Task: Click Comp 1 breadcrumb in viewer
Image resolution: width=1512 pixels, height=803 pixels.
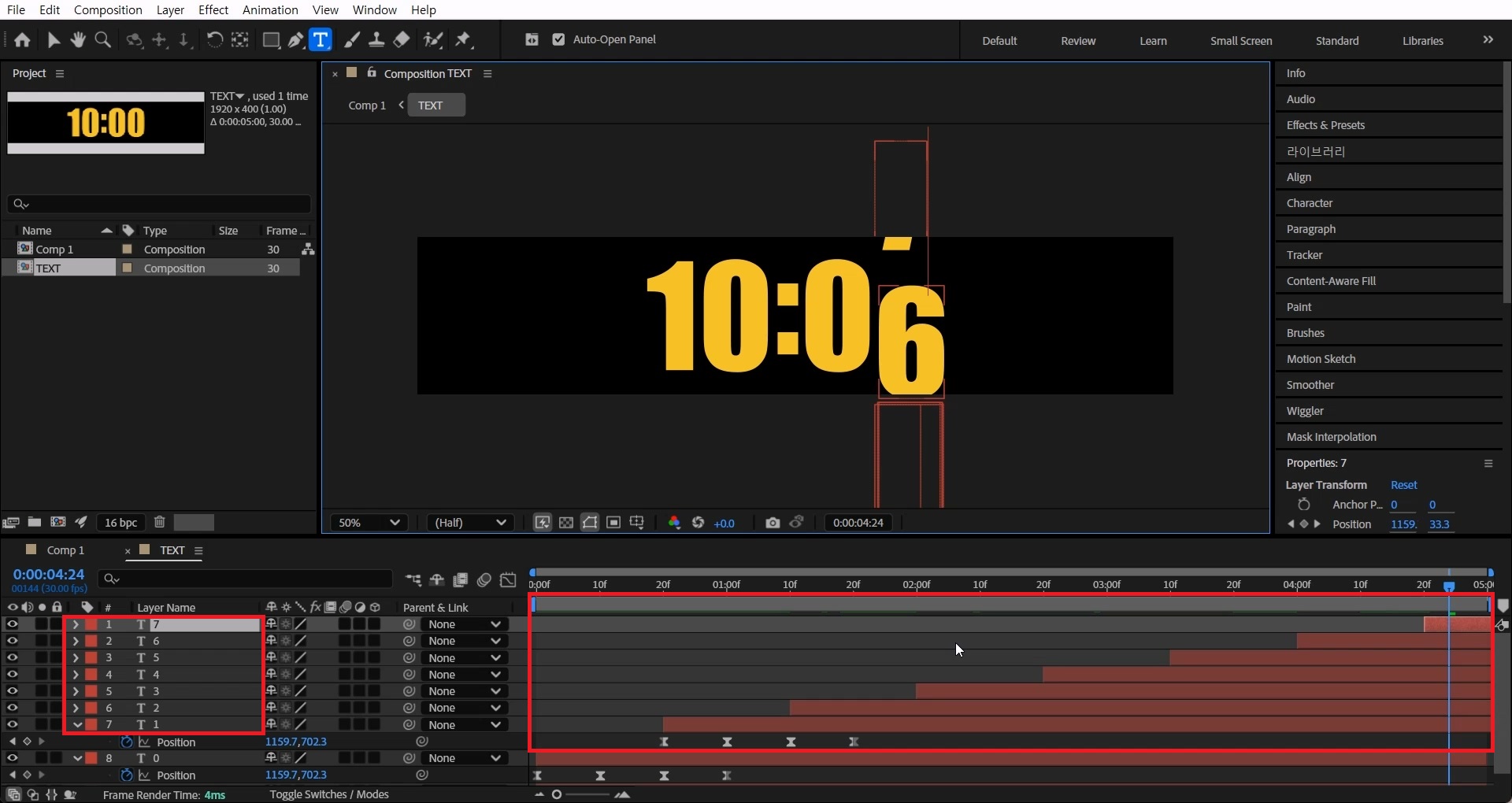Action: (367, 105)
